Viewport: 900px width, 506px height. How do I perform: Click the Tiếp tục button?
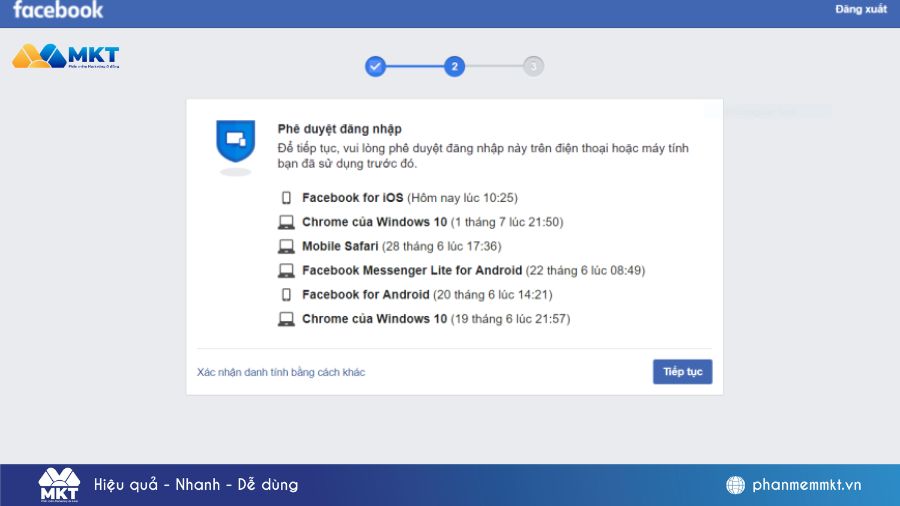point(682,372)
